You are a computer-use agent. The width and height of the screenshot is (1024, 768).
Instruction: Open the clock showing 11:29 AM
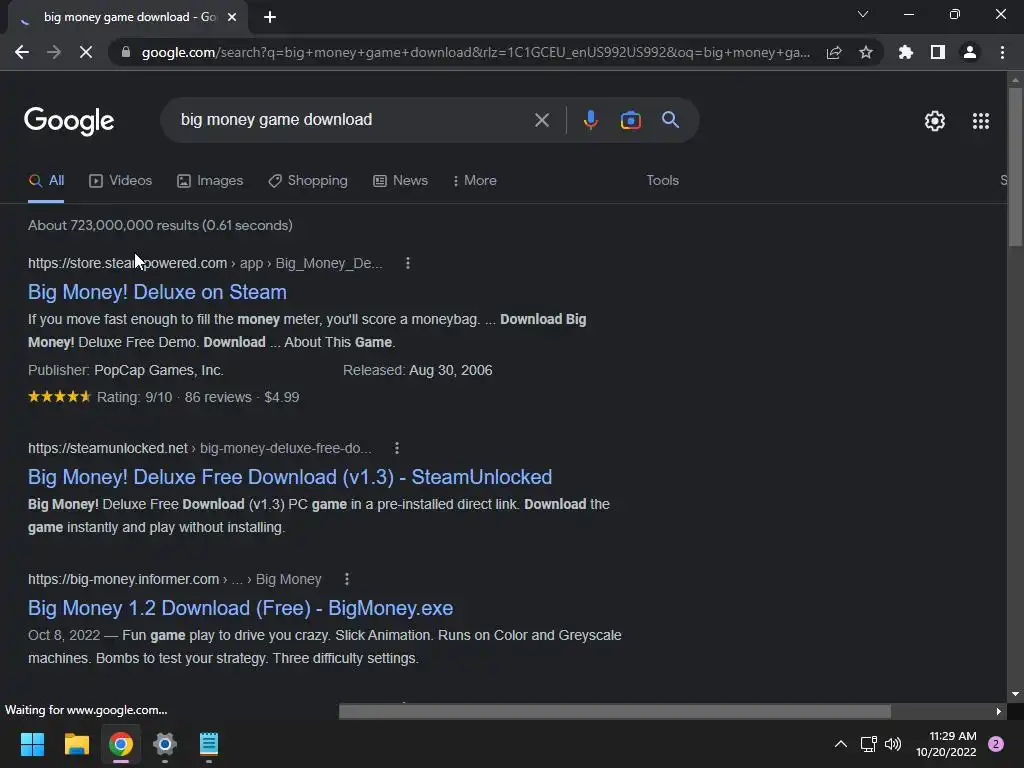click(946, 744)
